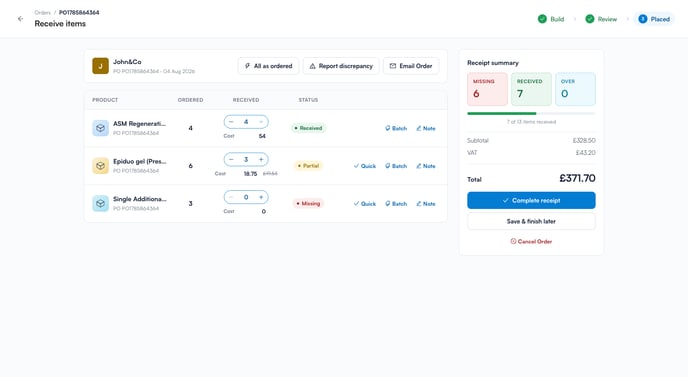The height and width of the screenshot is (377, 688).
Task: Click the ORDERED column header
Action: click(190, 100)
